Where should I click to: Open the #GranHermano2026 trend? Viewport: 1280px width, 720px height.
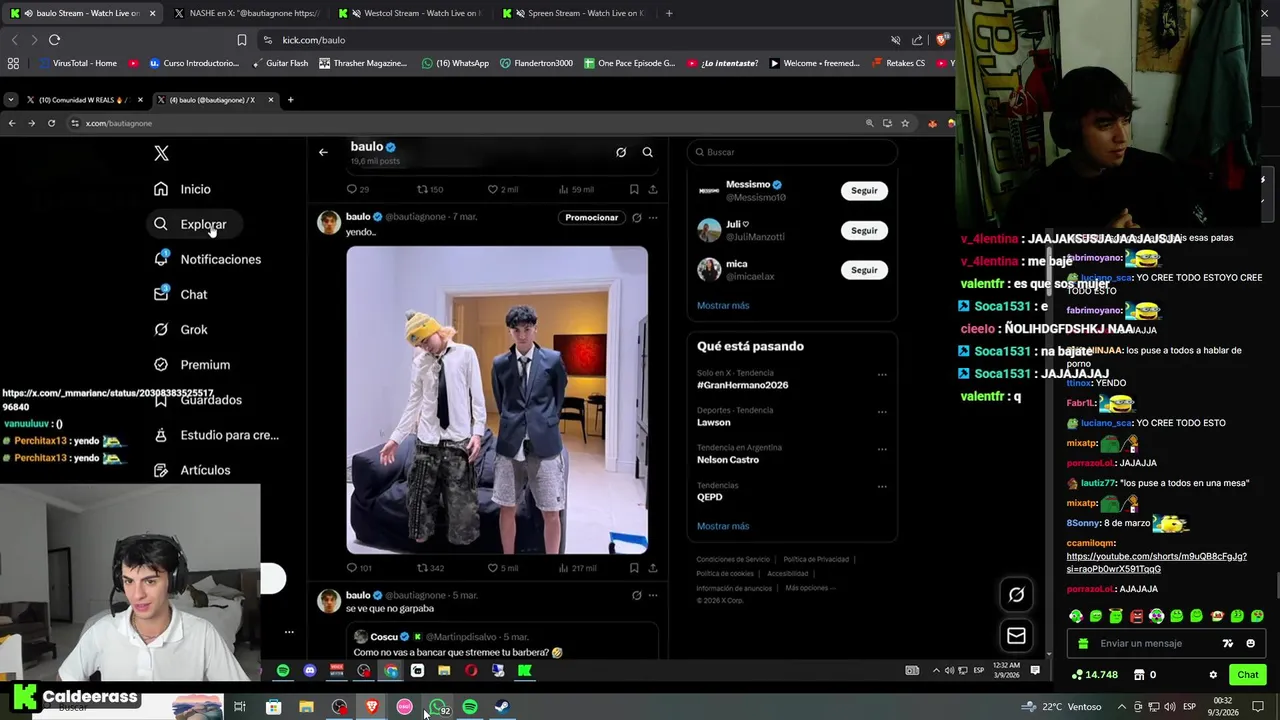(x=742, y=385)
